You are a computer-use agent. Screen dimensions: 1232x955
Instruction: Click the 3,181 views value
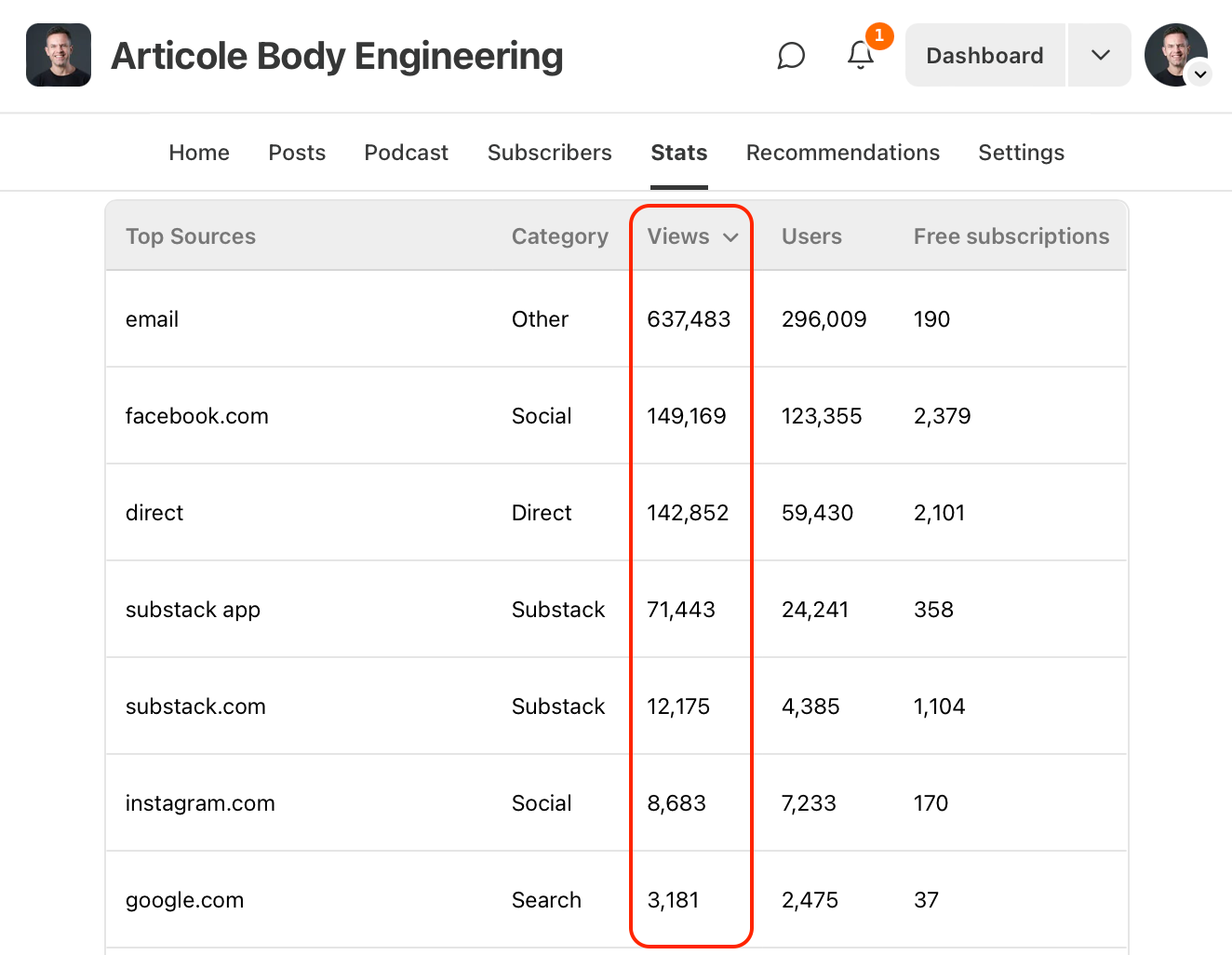673,900
